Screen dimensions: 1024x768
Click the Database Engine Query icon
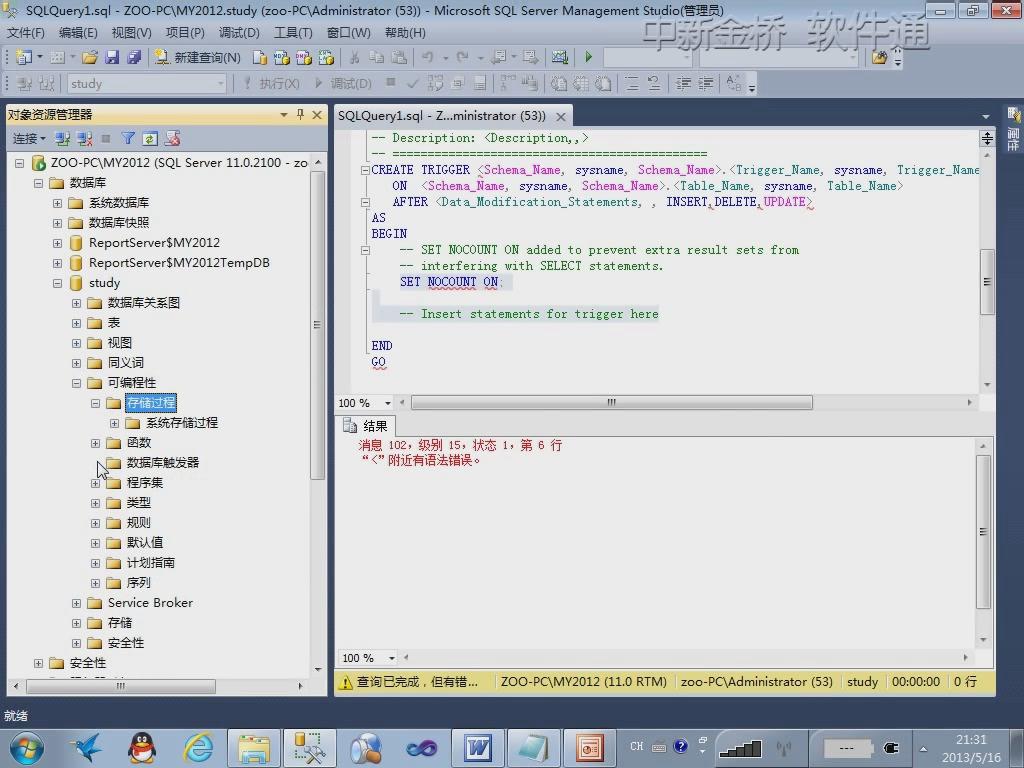pos(259,57)
